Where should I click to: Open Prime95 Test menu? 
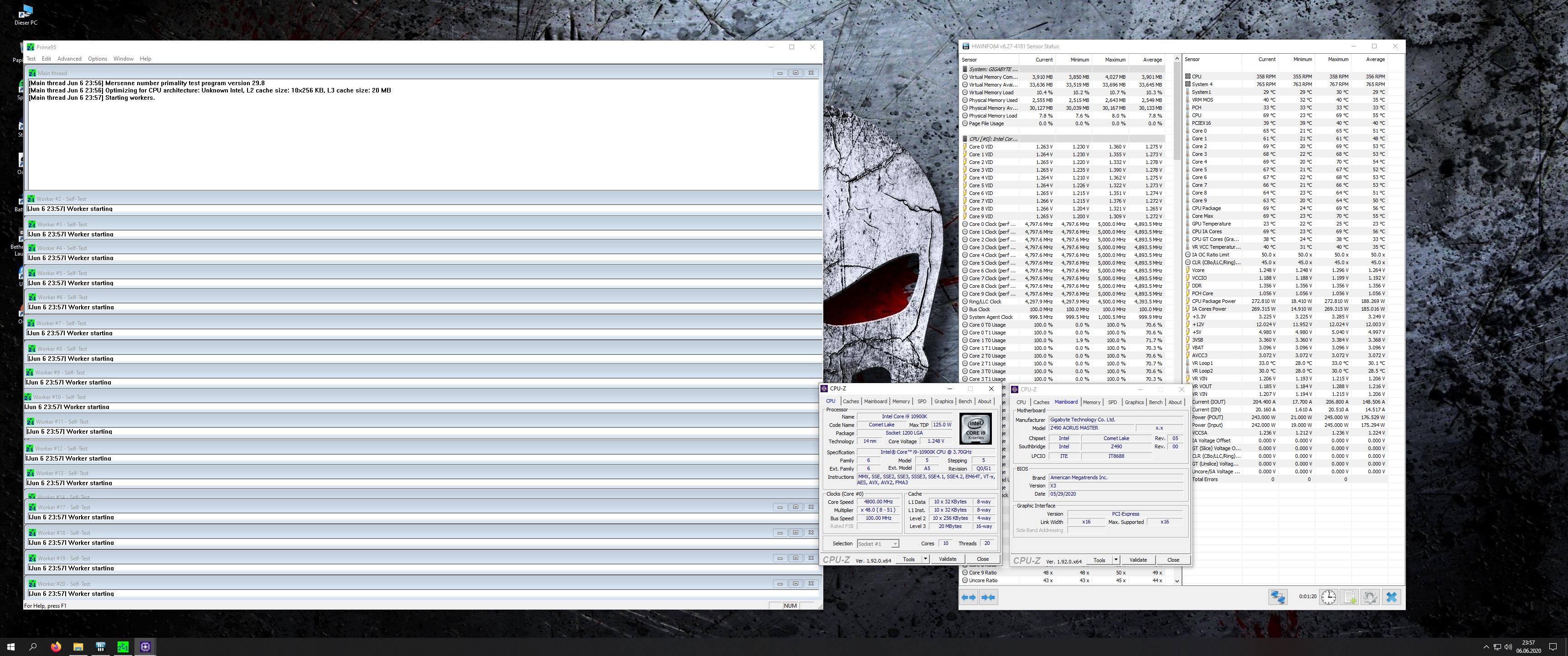click(31, 59)
